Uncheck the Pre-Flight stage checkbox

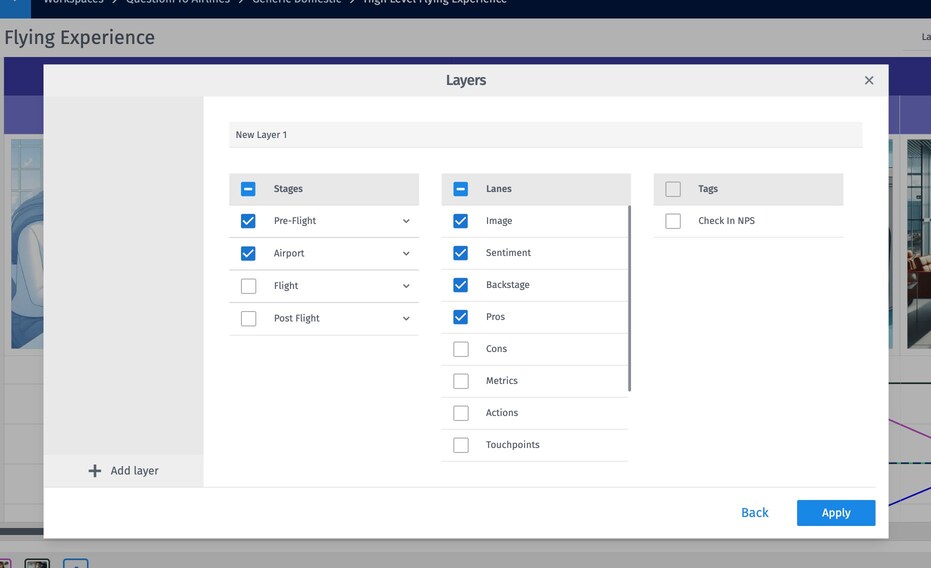(x=248, y=221)
